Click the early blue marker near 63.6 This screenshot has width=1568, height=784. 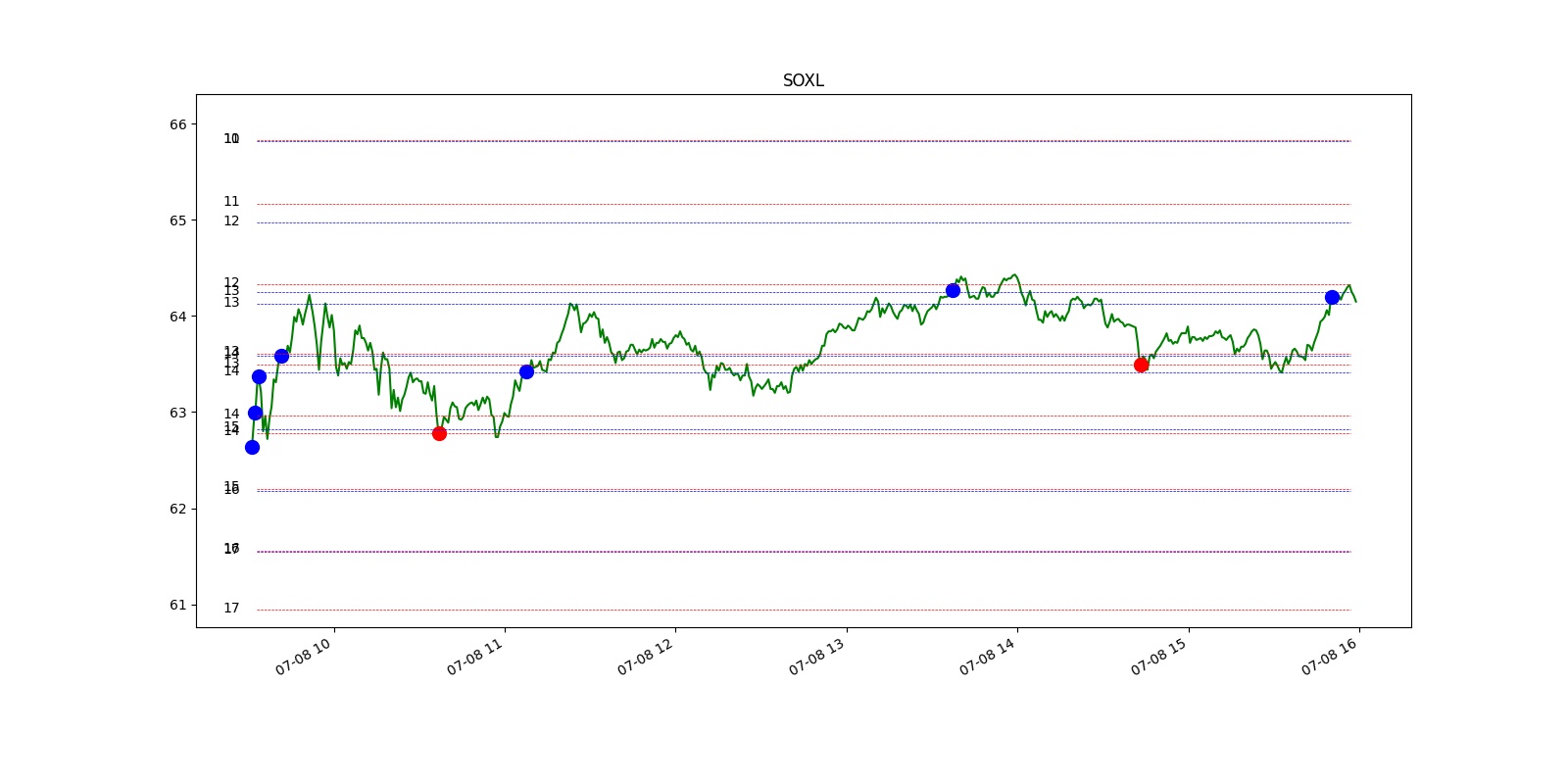281,356
